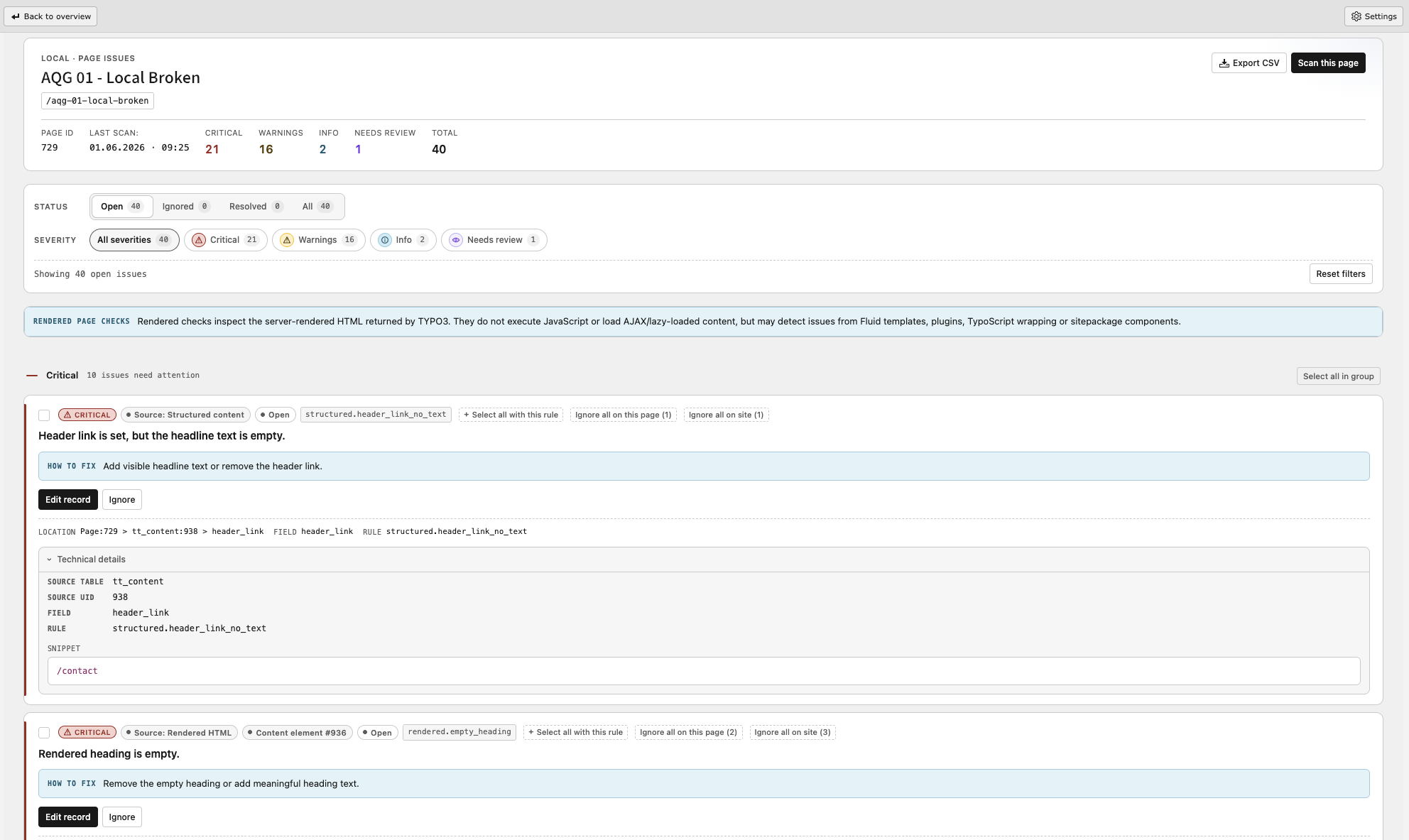Click the gear icon in Settings
1409x840 pixels.
(1356, 16)
